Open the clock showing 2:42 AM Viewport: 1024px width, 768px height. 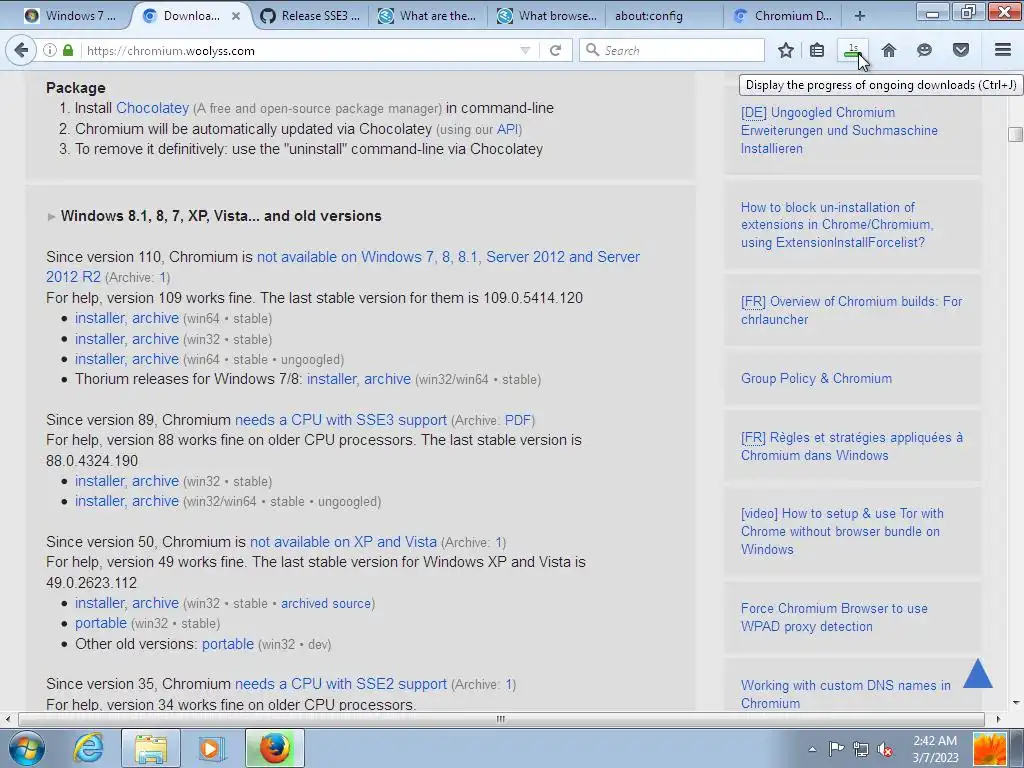click(x=935, y=749)
